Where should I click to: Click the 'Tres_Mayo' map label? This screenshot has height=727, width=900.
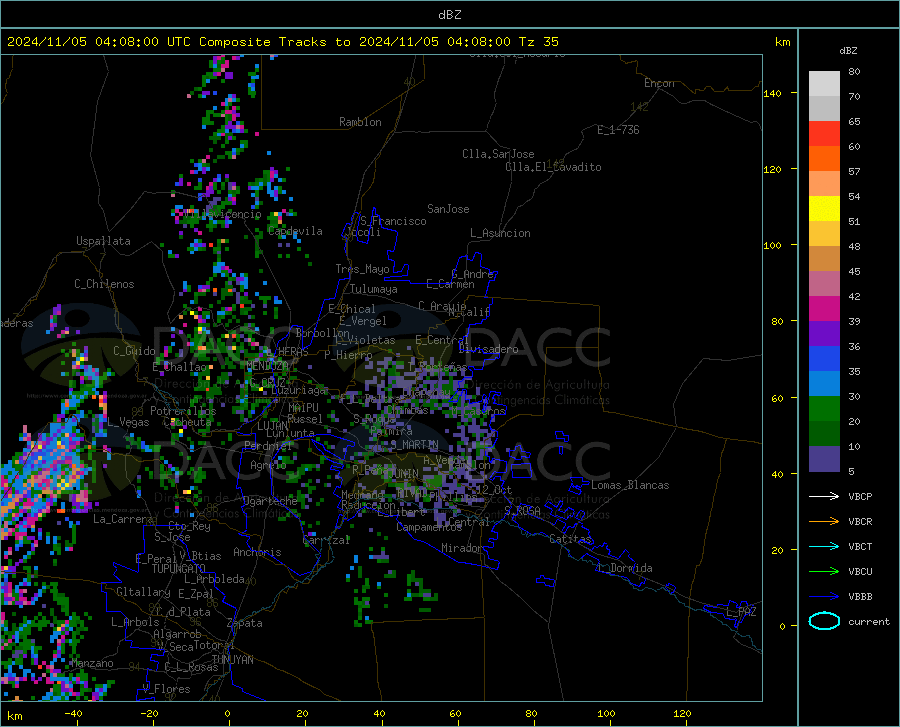pyautogui.click(x=362, y=269)
